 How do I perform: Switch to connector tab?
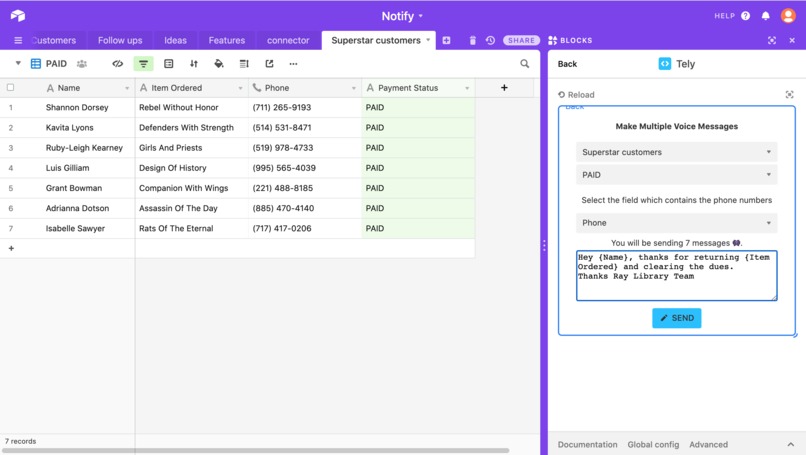coord(288,40)
